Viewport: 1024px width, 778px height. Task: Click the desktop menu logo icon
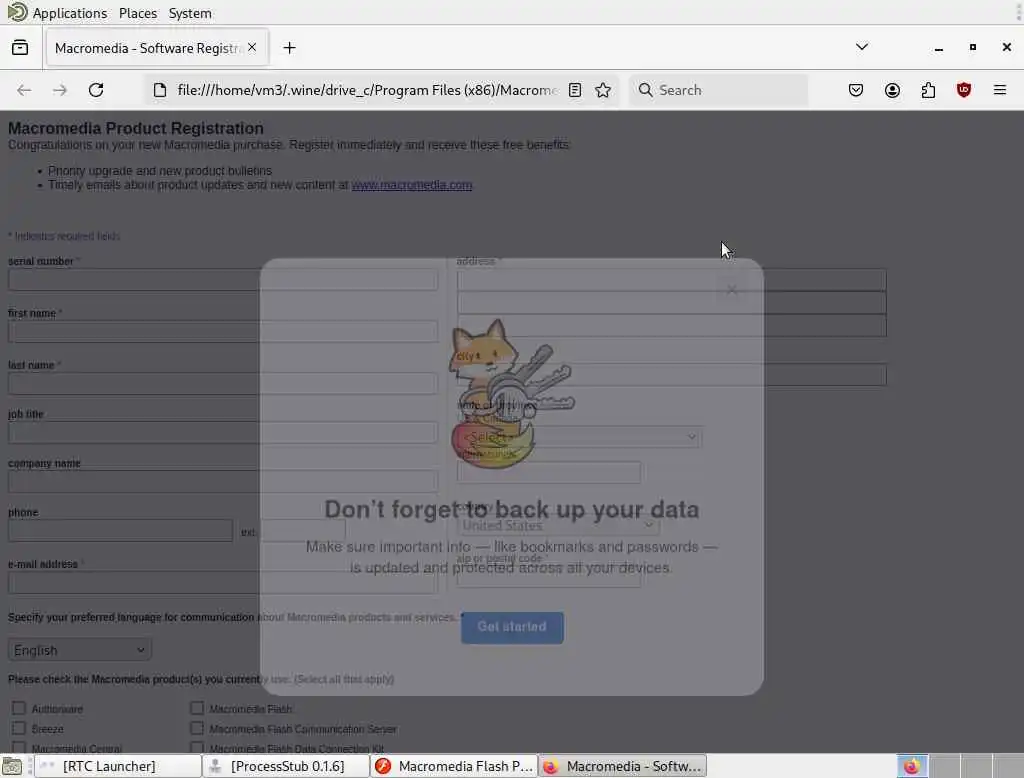17,12
